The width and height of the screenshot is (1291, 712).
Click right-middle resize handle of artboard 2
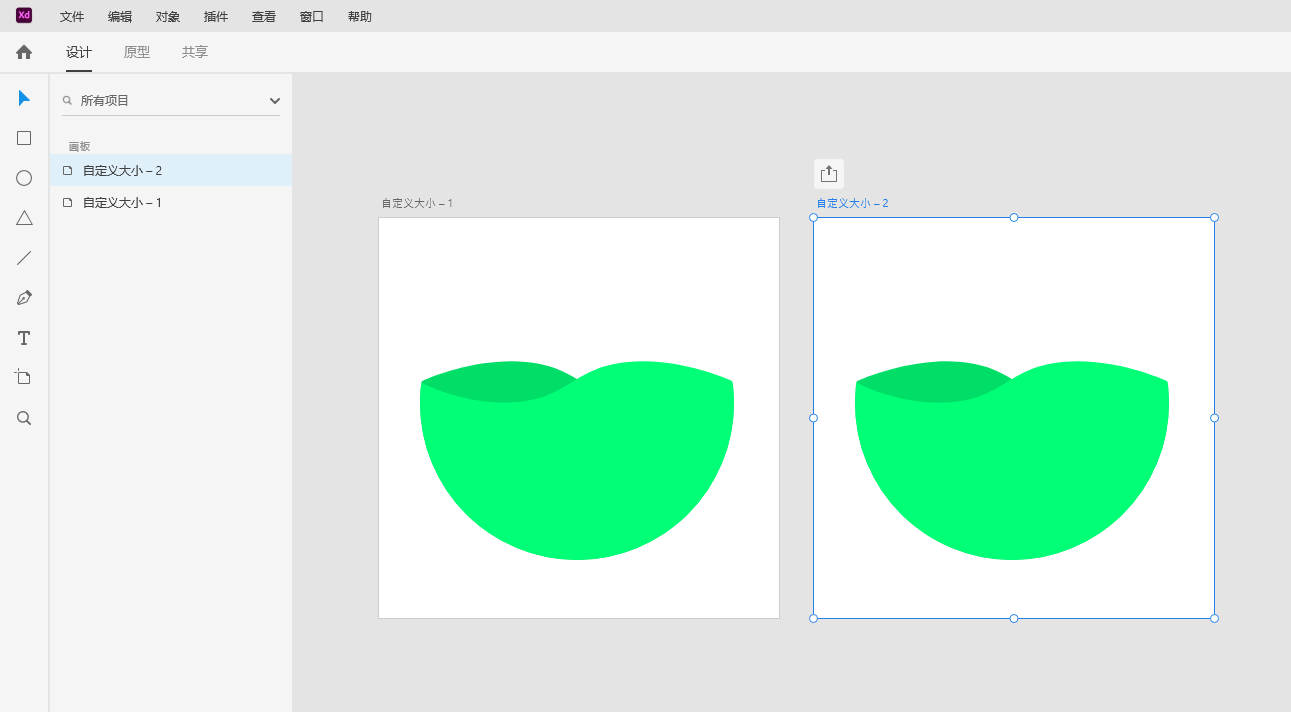coord(1215,418)
